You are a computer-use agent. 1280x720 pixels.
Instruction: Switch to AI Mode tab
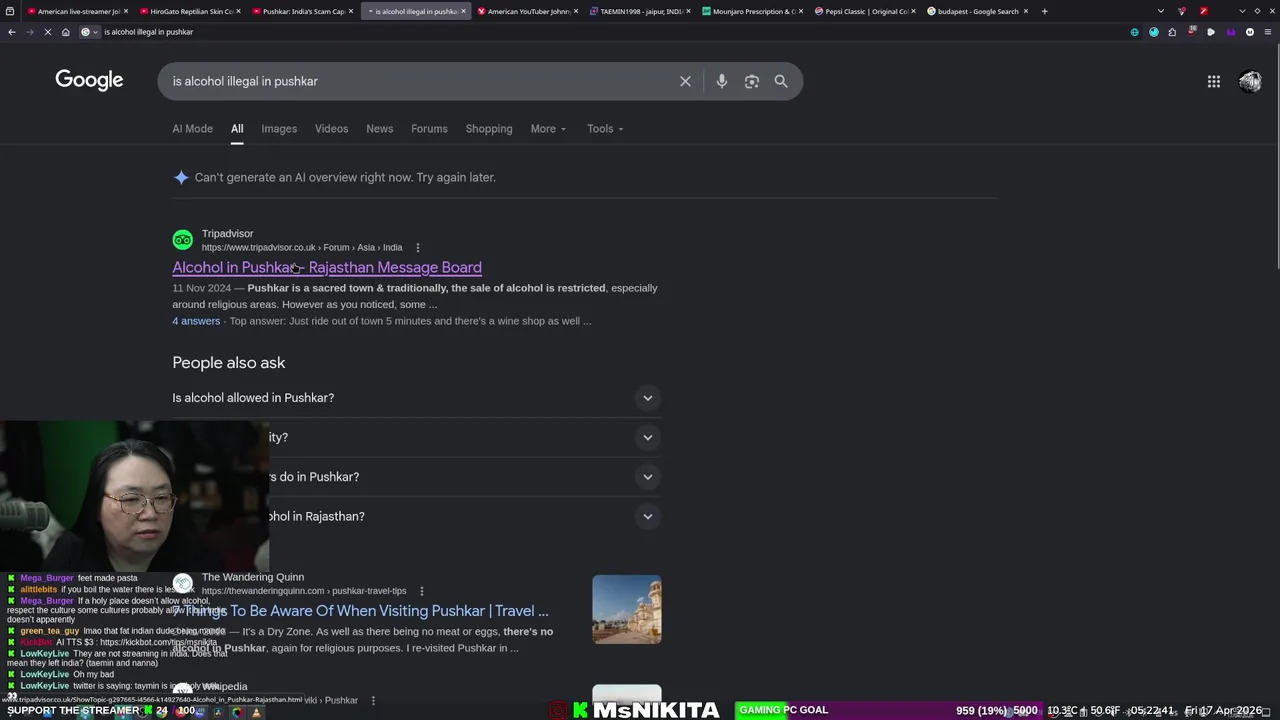(x=192, y=129)
